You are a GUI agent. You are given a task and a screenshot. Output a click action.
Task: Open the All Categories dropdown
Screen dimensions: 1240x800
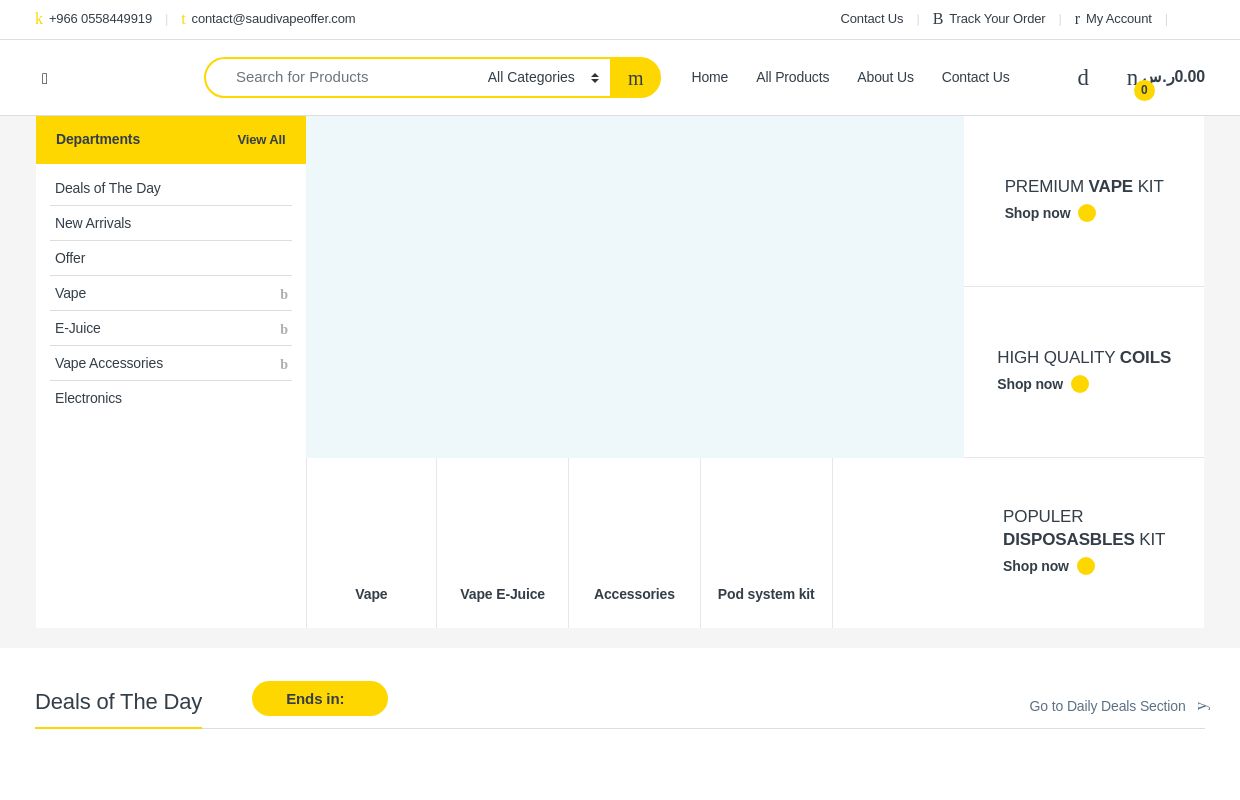(542, 78)
